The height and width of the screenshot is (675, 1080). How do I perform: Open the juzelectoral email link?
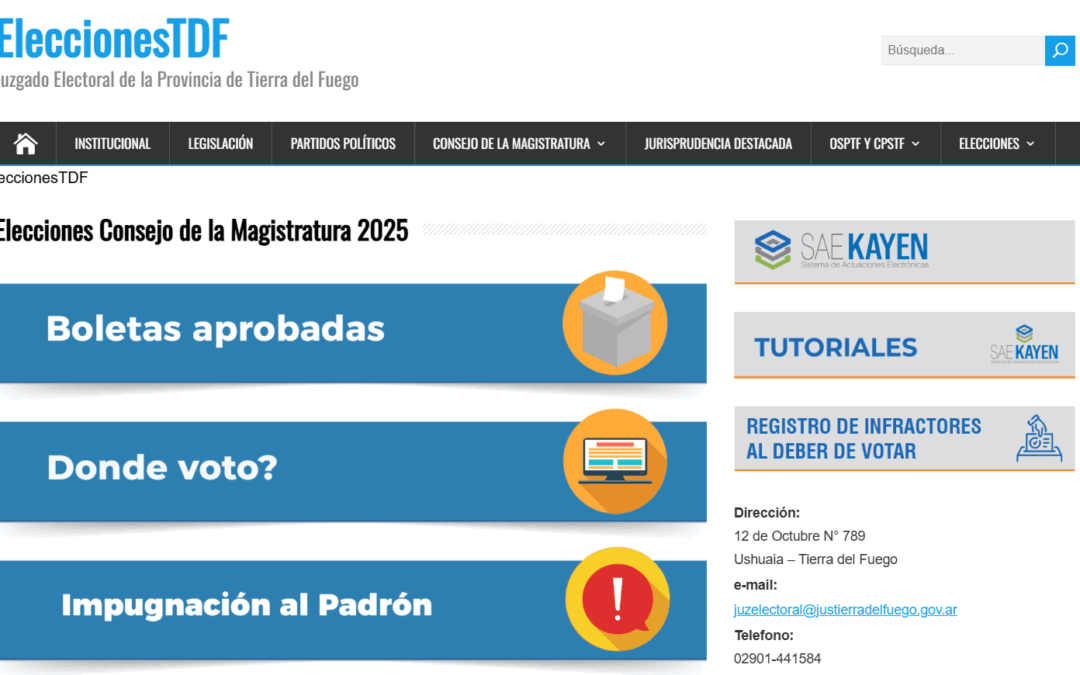tap(845, 608)
